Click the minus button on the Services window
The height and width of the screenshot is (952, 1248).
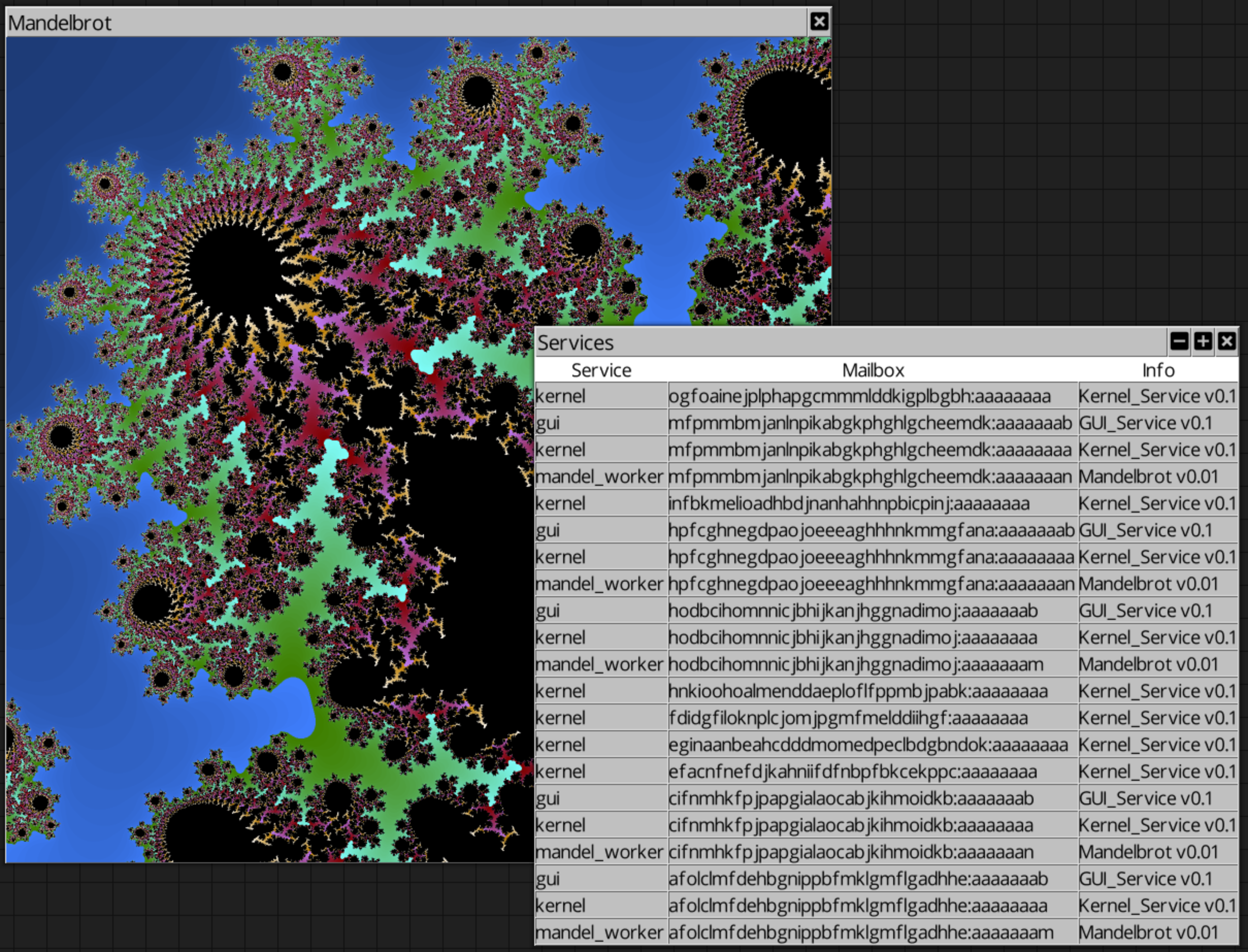pyautogui.click(x=1179, y=341)
